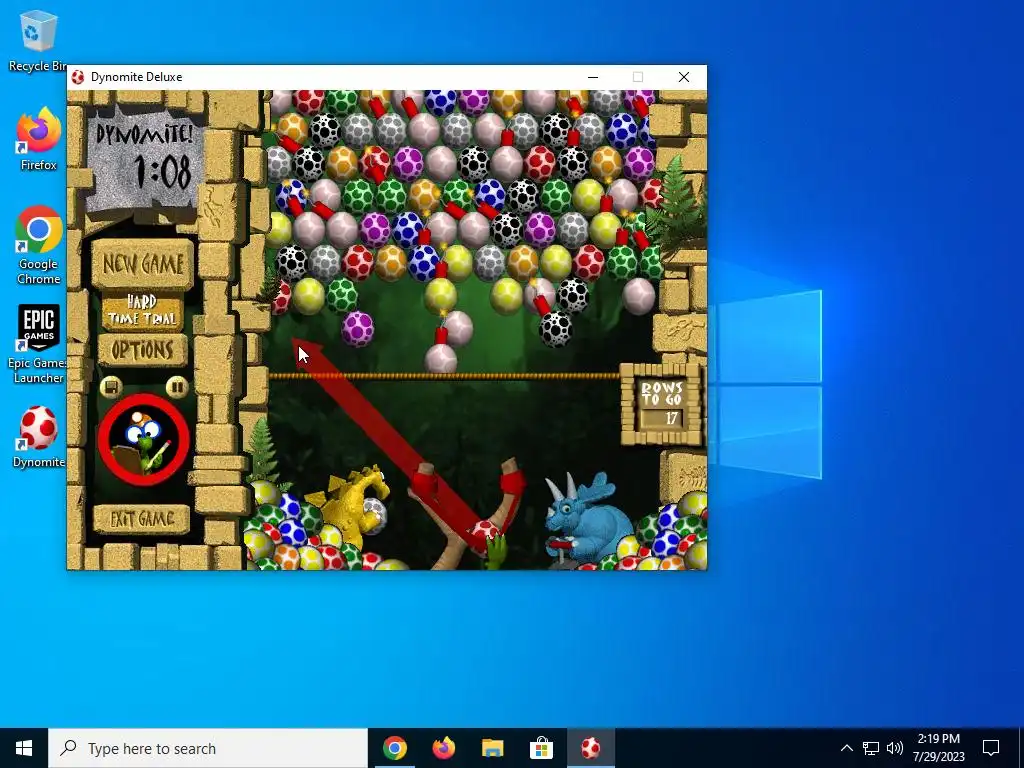Open Epic Games Launcher desktop shortcut
Viewport: 1024px width, 768px height.
pos(38,344)
